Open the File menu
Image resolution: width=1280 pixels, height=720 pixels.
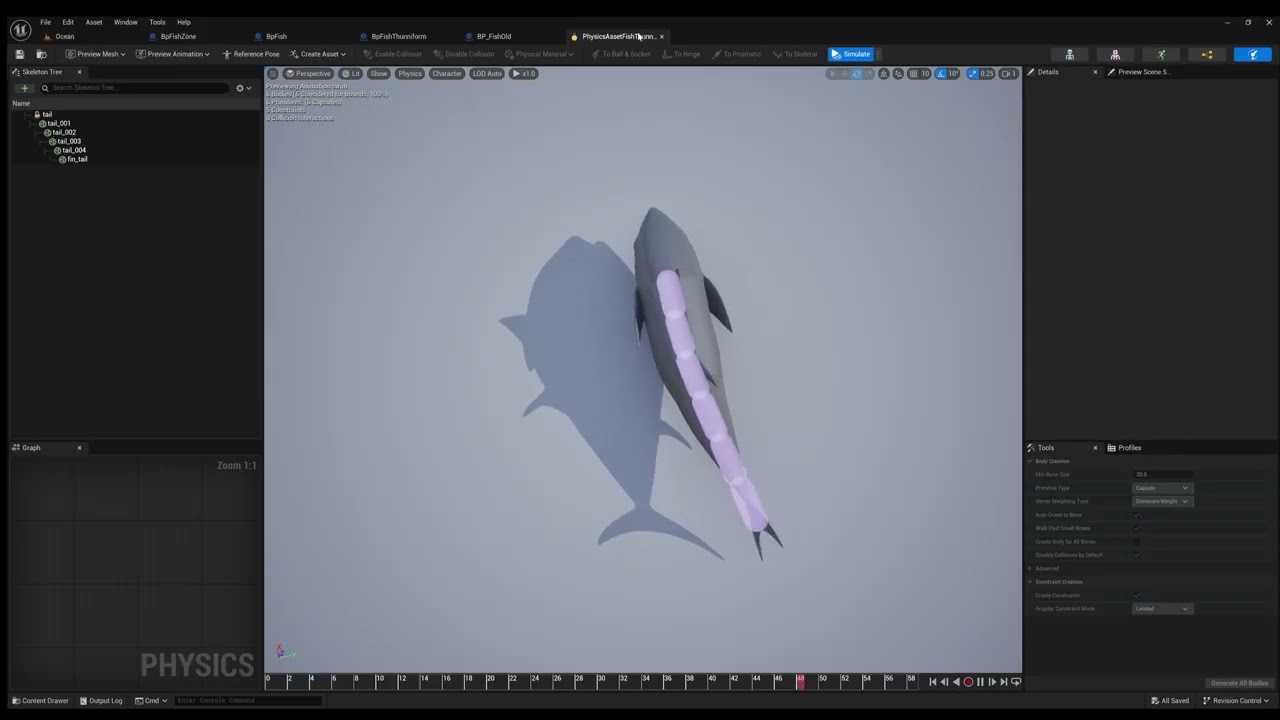tap(45, 22)
